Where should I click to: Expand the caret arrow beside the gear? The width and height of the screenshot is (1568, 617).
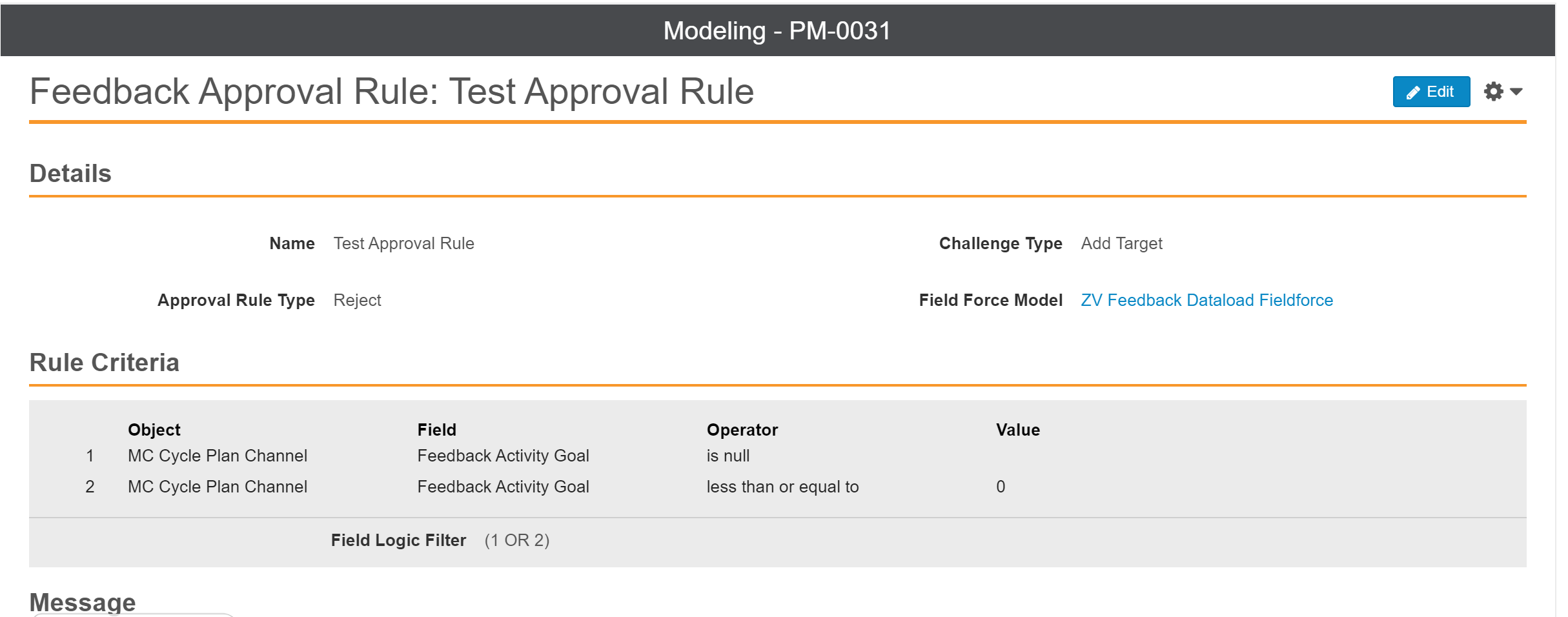pos(1516,92)
